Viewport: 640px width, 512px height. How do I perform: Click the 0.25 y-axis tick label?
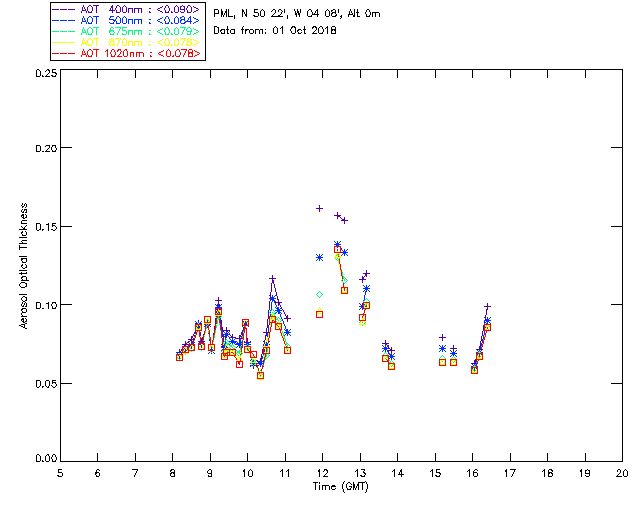(46, 73)
